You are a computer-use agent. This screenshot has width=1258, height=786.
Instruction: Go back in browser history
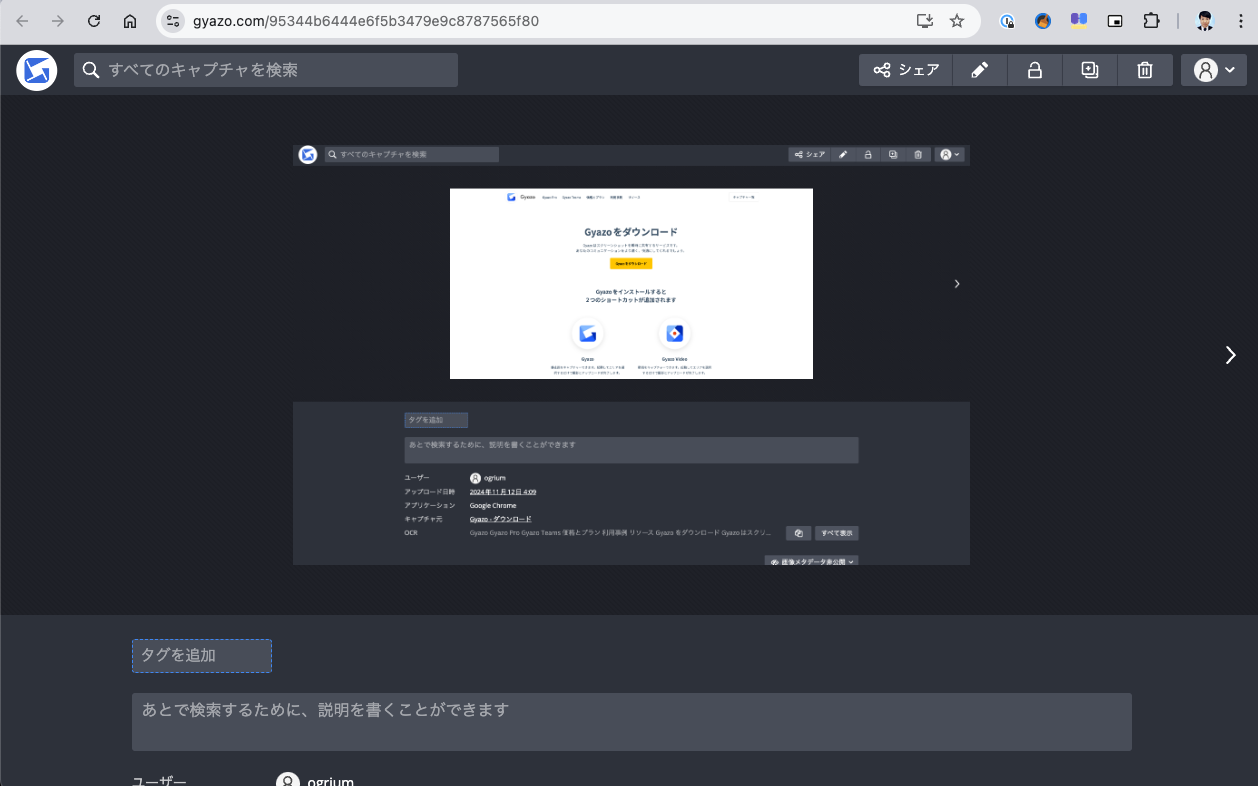22,21
